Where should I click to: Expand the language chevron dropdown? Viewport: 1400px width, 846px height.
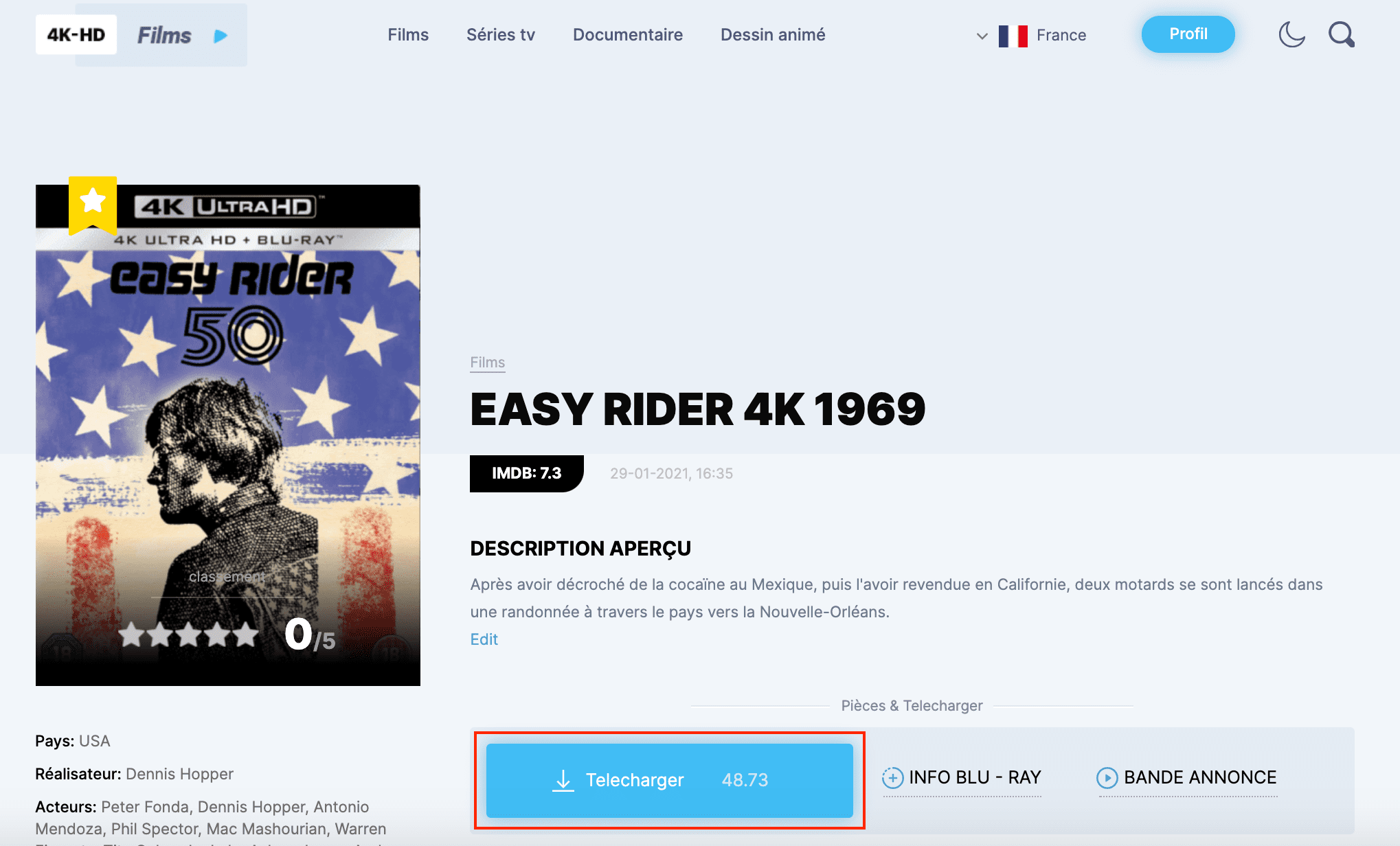point(982,36)
